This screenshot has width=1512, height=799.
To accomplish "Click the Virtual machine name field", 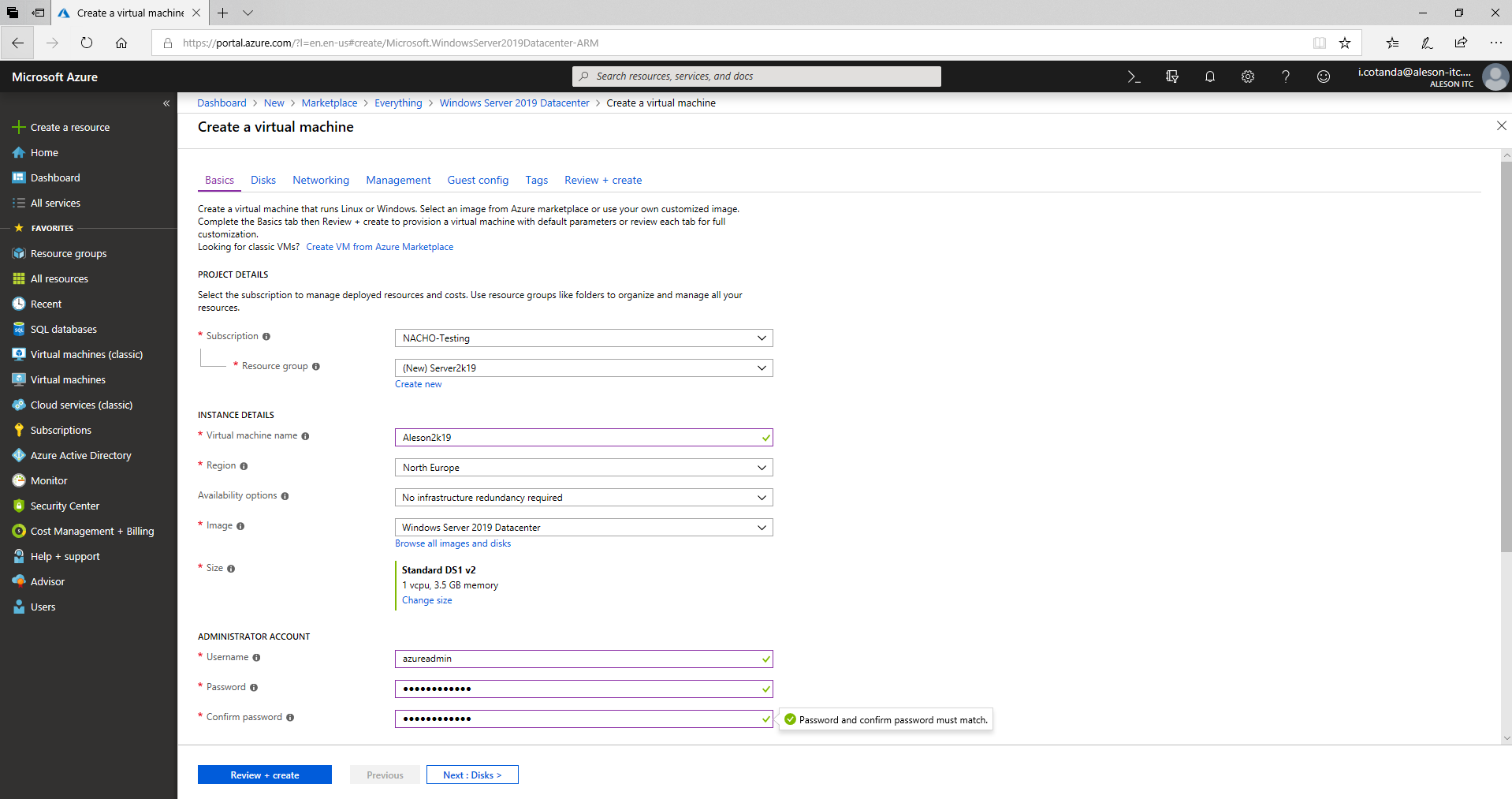I will click(x=583, y=438).
